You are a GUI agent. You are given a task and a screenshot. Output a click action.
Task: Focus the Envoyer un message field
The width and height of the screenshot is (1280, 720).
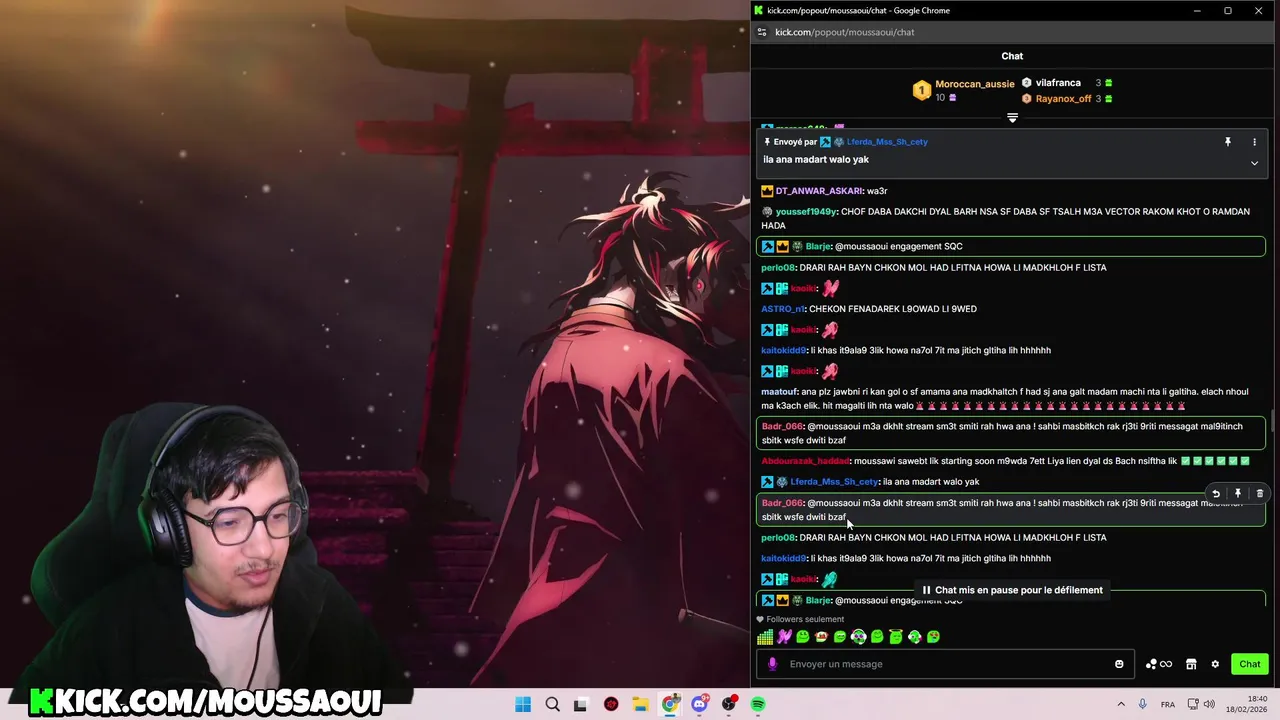coord(945,664)
